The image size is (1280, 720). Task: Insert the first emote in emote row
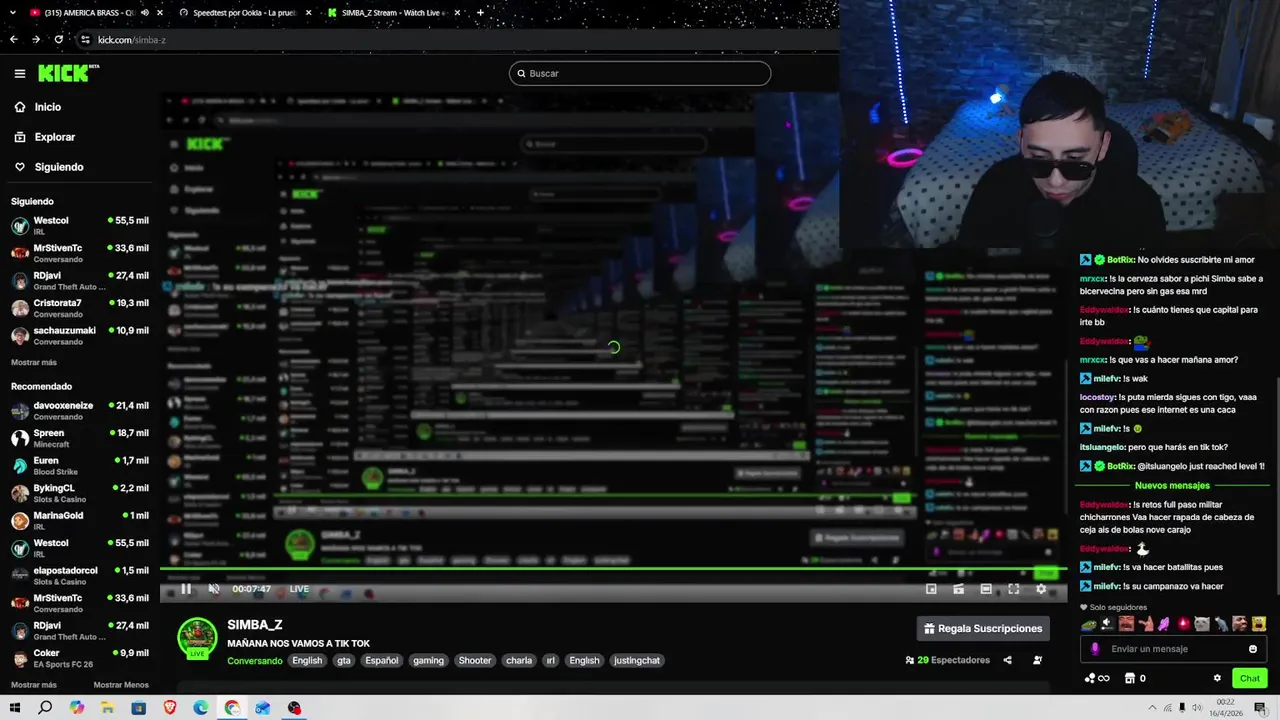(x=1088, y=624)
